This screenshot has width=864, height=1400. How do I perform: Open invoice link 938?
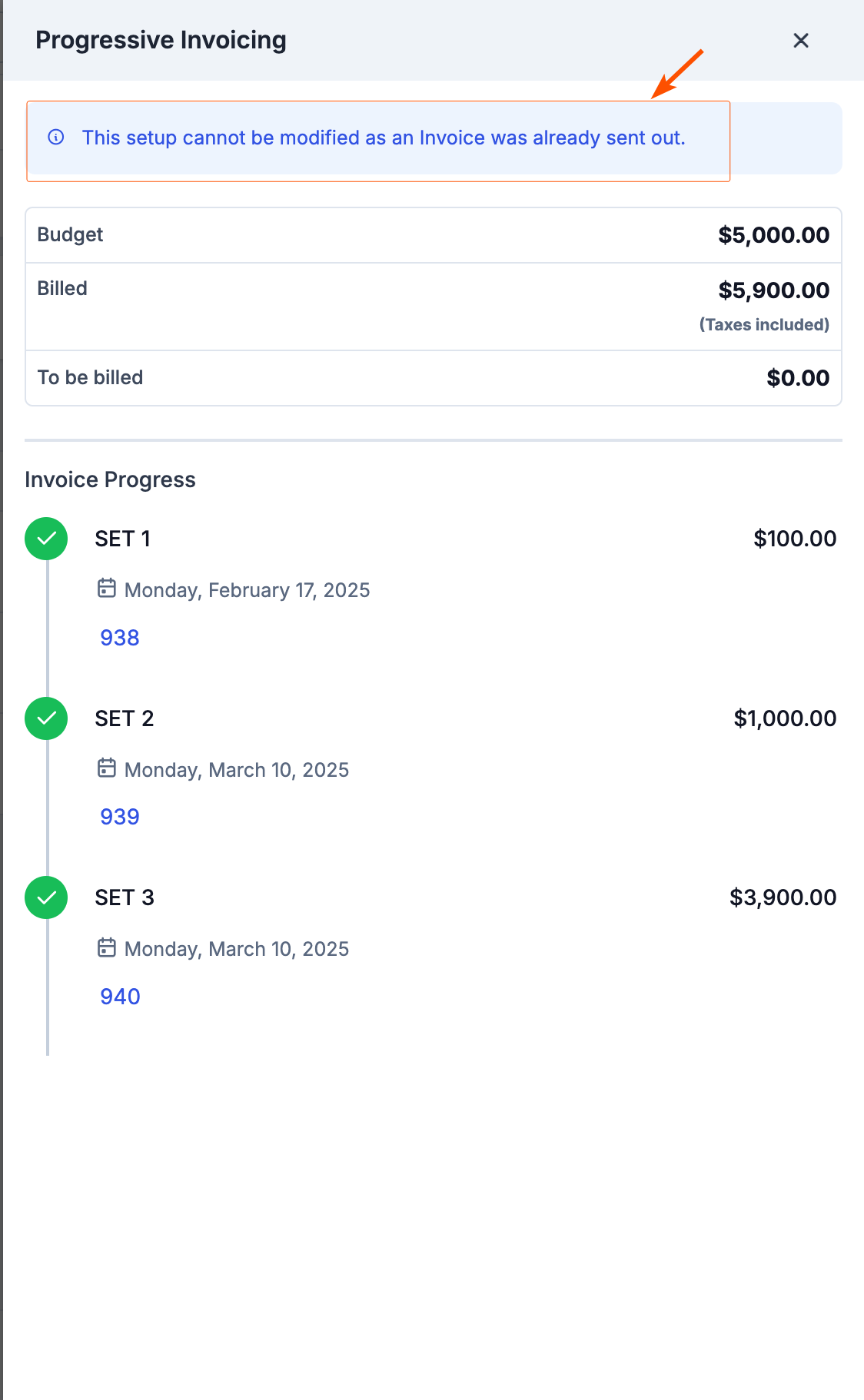tap(120, 638)
